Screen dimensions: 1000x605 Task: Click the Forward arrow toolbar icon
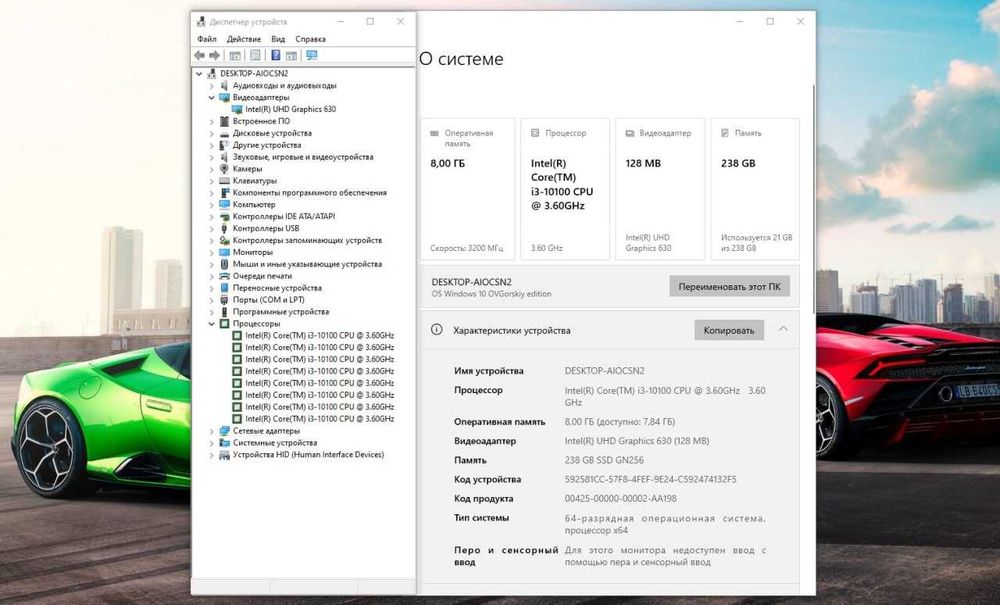214,55
